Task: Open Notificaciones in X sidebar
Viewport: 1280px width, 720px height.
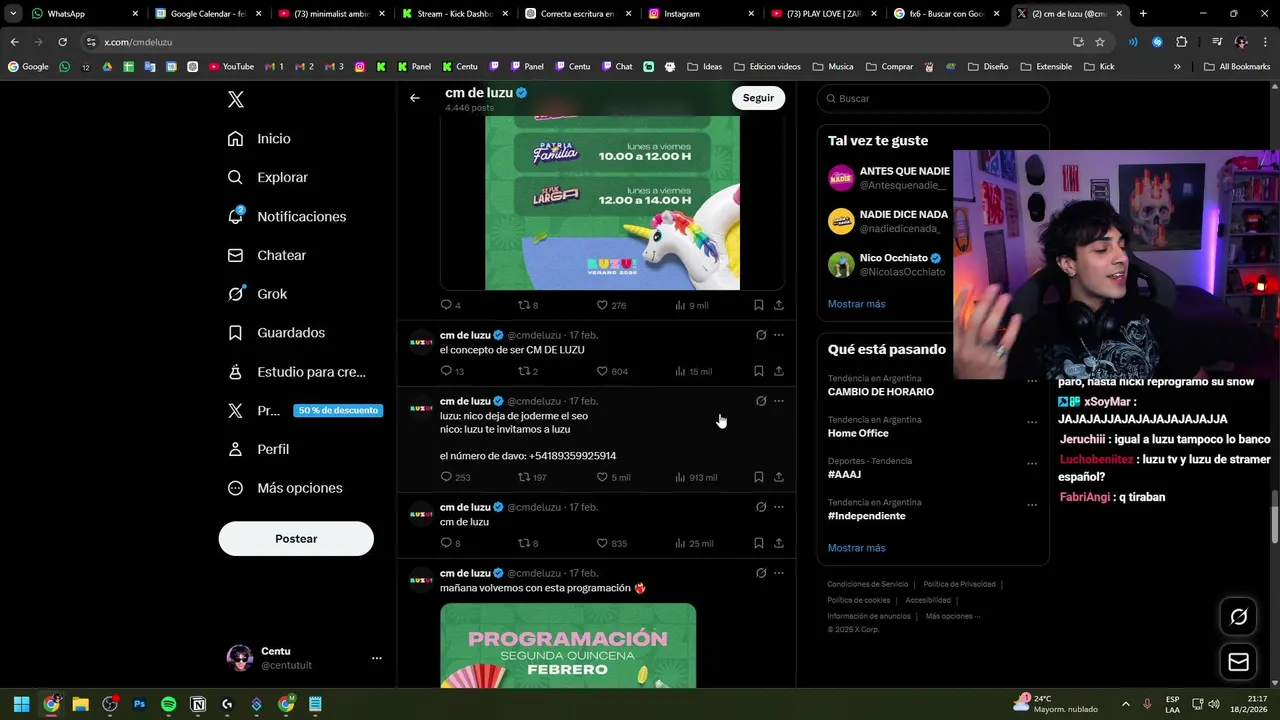Action: click(286, 216)
